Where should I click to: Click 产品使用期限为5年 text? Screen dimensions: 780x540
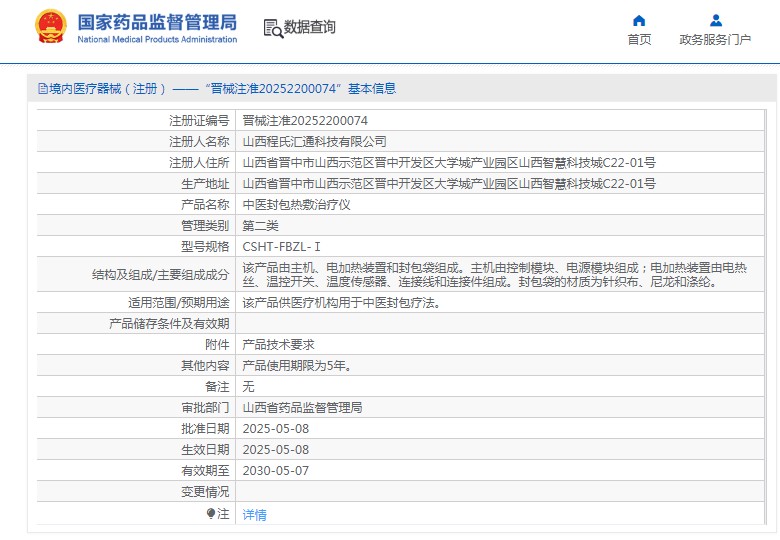297,365
